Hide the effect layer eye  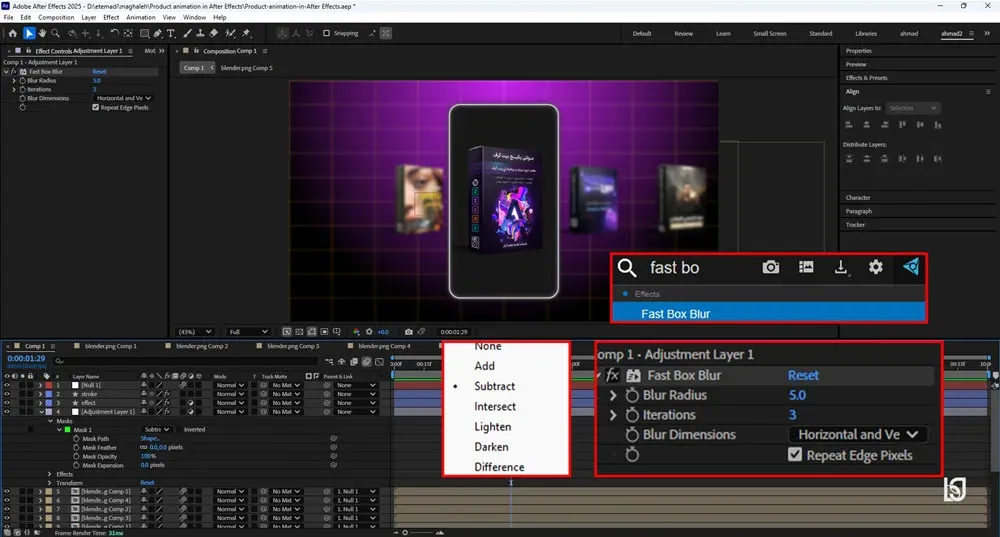(7, 403)
